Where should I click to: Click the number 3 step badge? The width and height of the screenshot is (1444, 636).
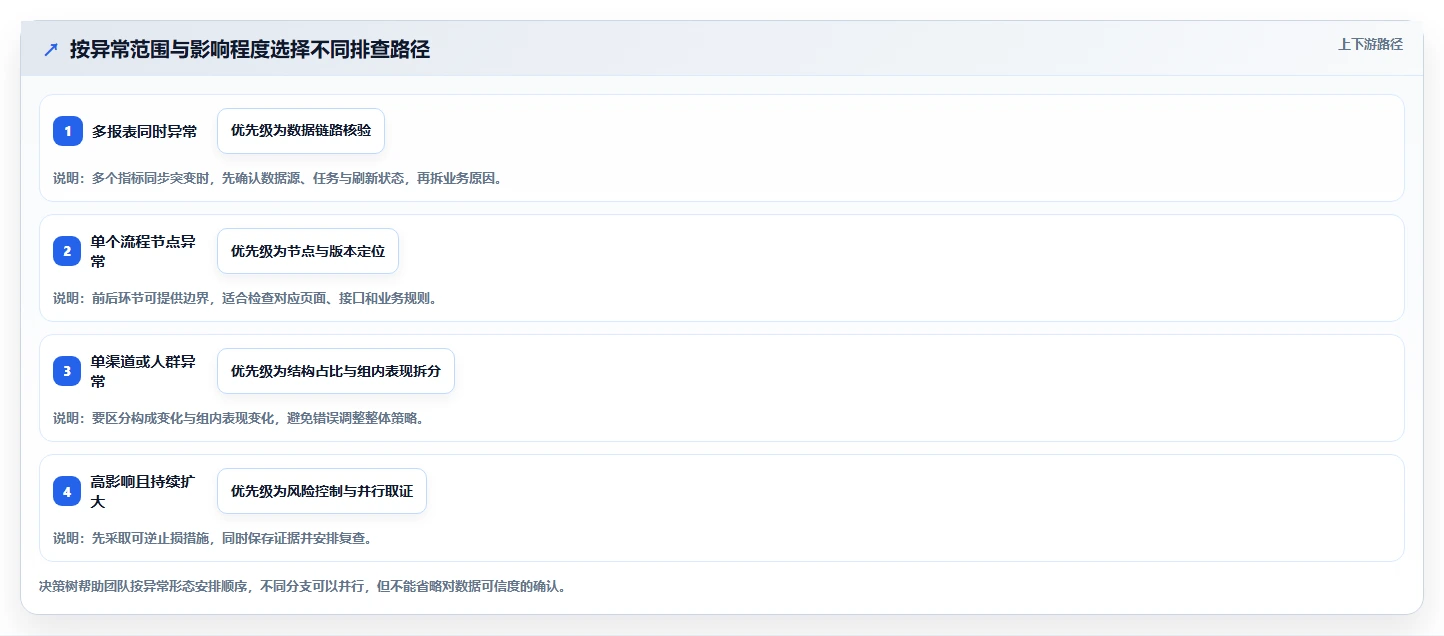[68, 371]
